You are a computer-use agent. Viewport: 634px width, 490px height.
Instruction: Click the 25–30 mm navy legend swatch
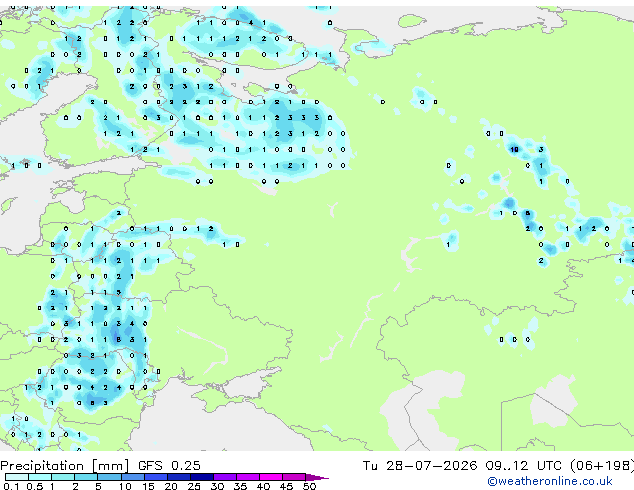tap(202, 477)
